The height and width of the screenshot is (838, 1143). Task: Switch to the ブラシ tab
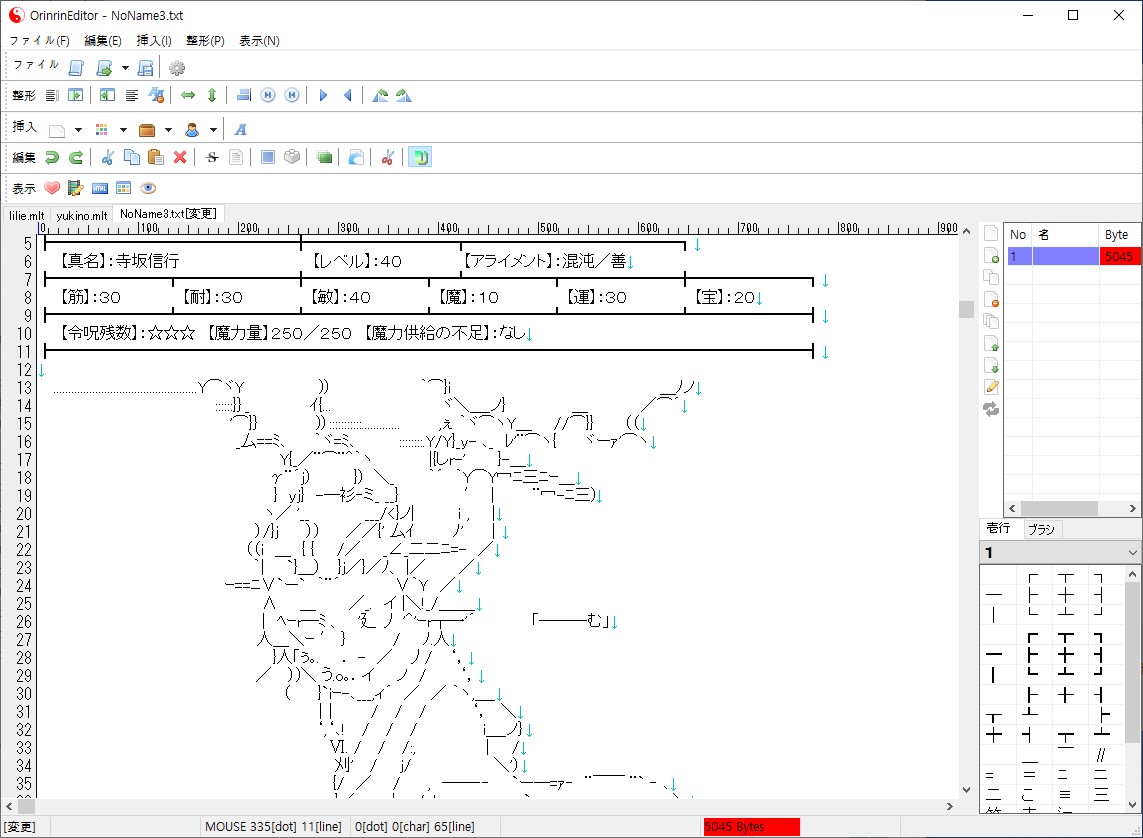pyautogui.click(x=1040, y=529)
